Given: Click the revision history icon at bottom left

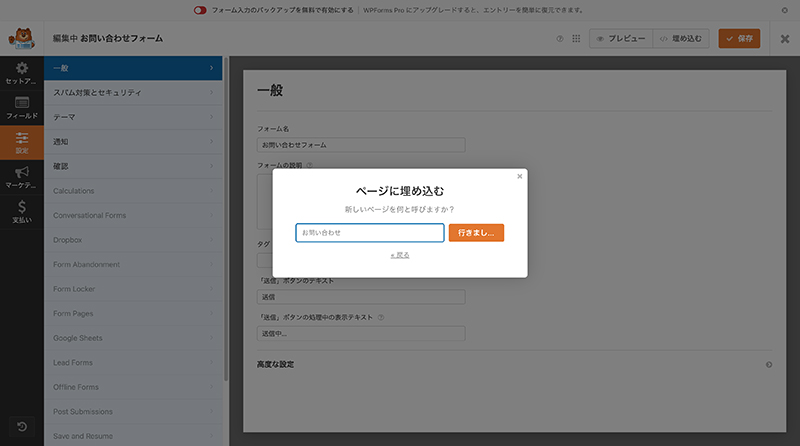Looking at the screenshot, I should point(21,427).
